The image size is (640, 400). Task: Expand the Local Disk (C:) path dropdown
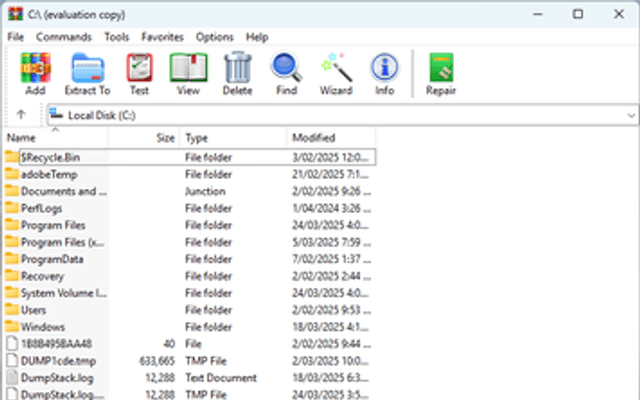point(631,116)
